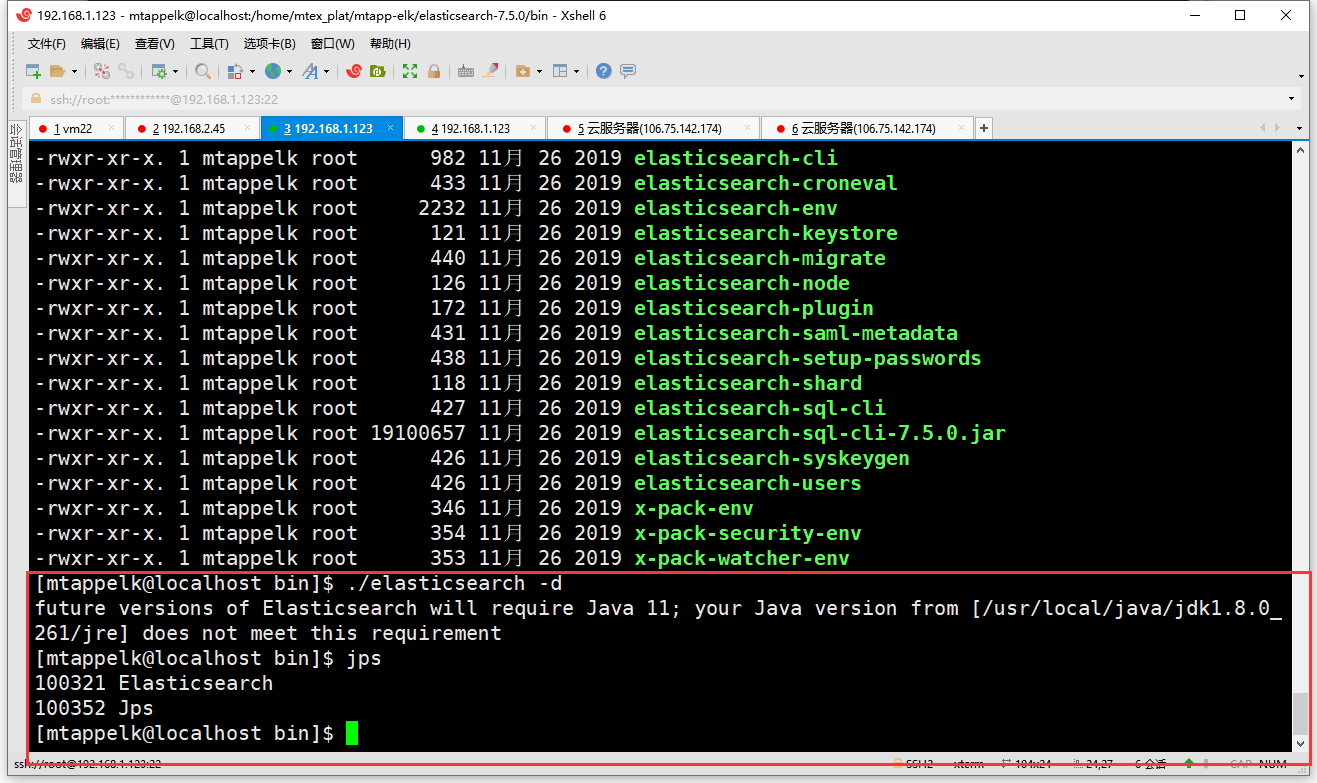Open the 帮助(H) menu
1317x783 pixels.
tap(390, 44)
